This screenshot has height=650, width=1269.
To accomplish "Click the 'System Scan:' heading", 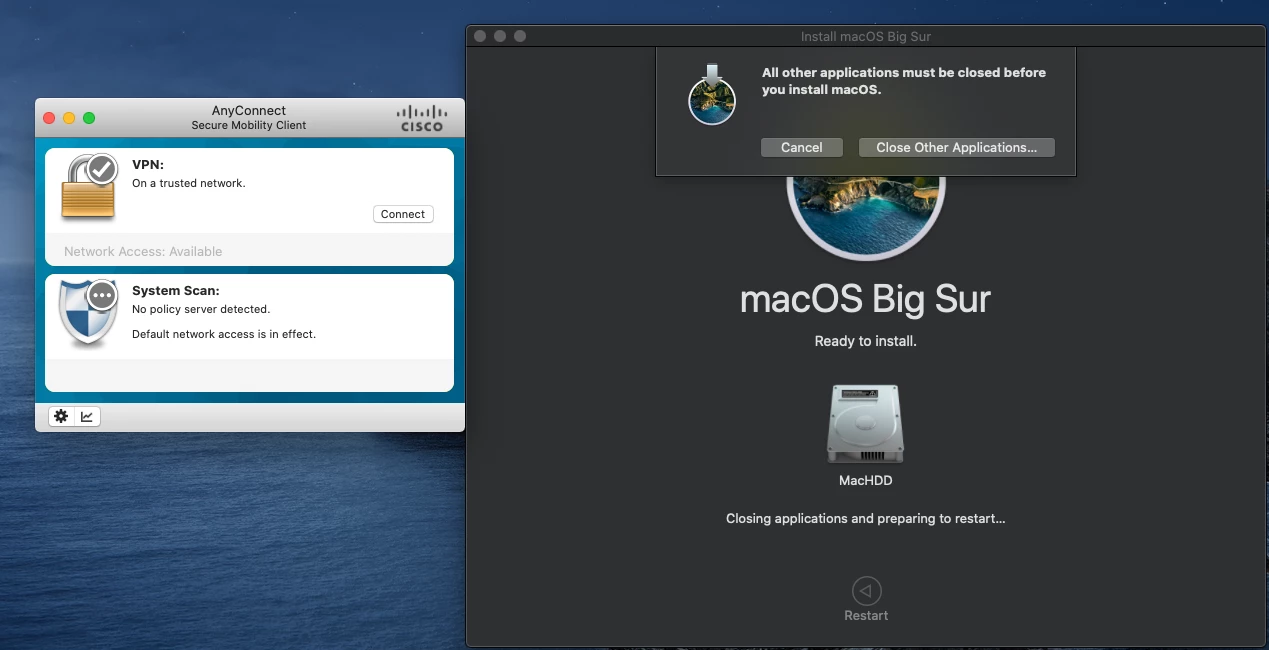I will tap(176, 291).
